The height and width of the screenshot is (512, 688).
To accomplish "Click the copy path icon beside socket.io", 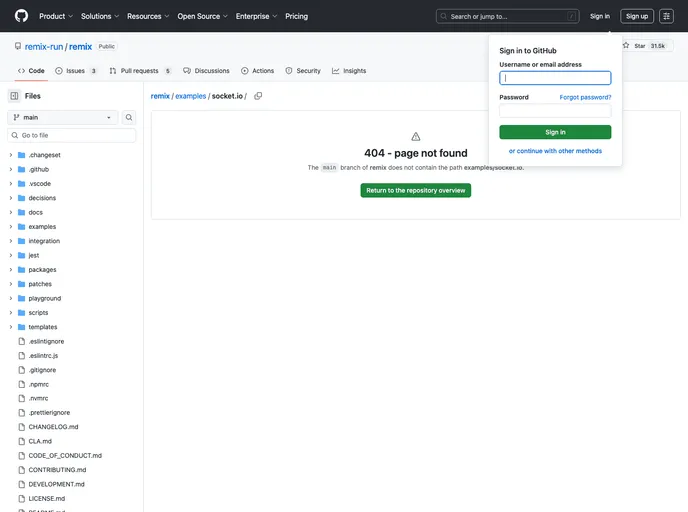I will pyautogui.click(x=258, y=96).
